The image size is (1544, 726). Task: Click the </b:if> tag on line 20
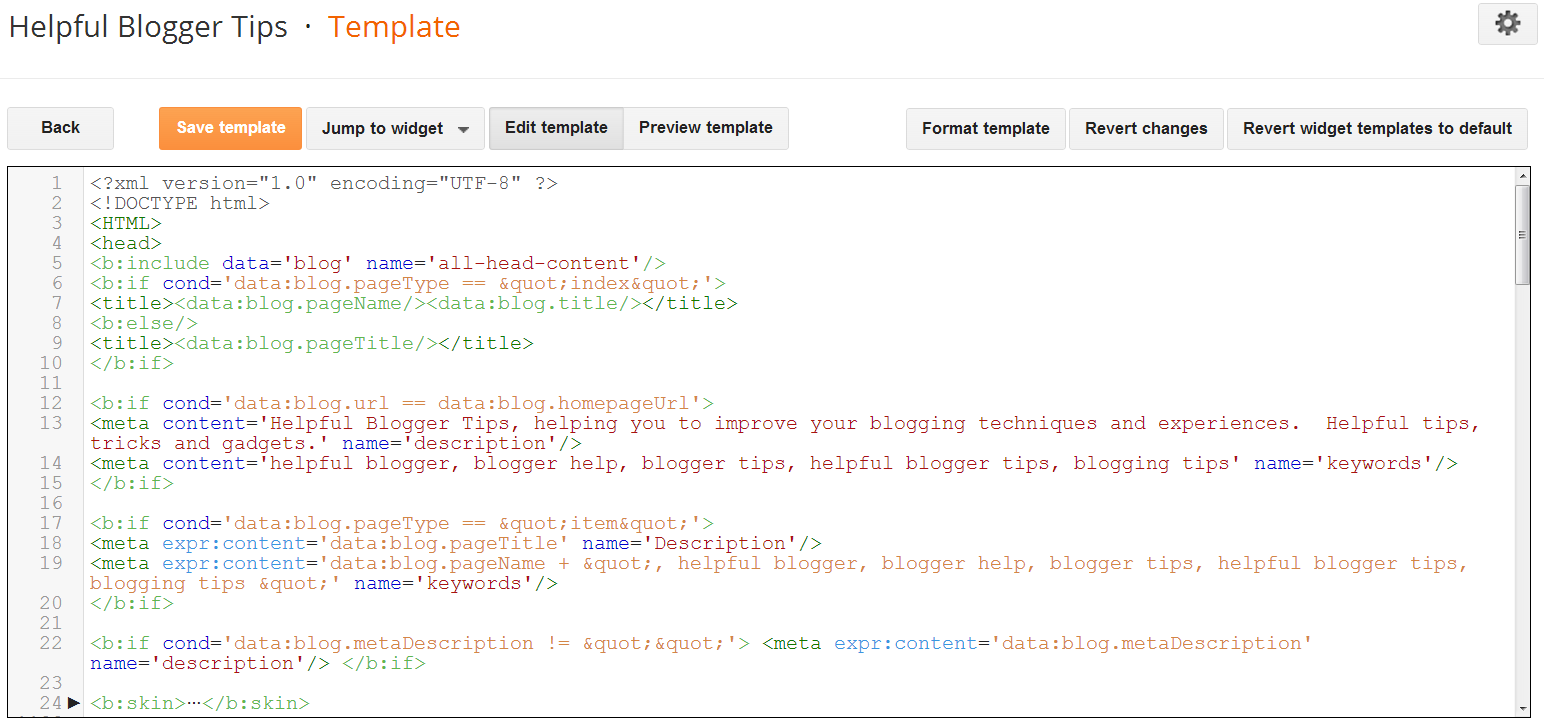132,603
